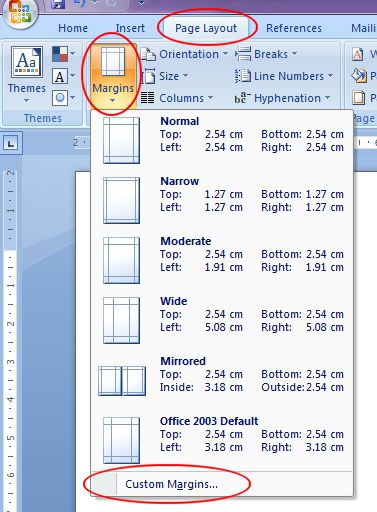This screenshot has width=377, height=512.
Task: Switch to the Insert tab
Action: coord(130,28)
